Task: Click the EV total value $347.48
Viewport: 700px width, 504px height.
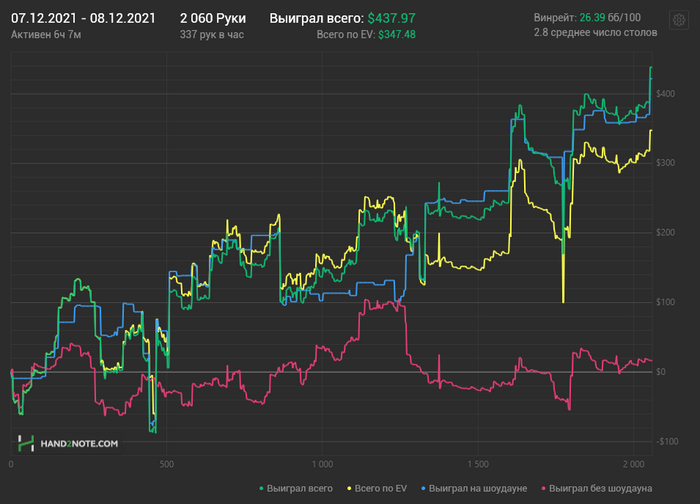Action: point(397,35)
